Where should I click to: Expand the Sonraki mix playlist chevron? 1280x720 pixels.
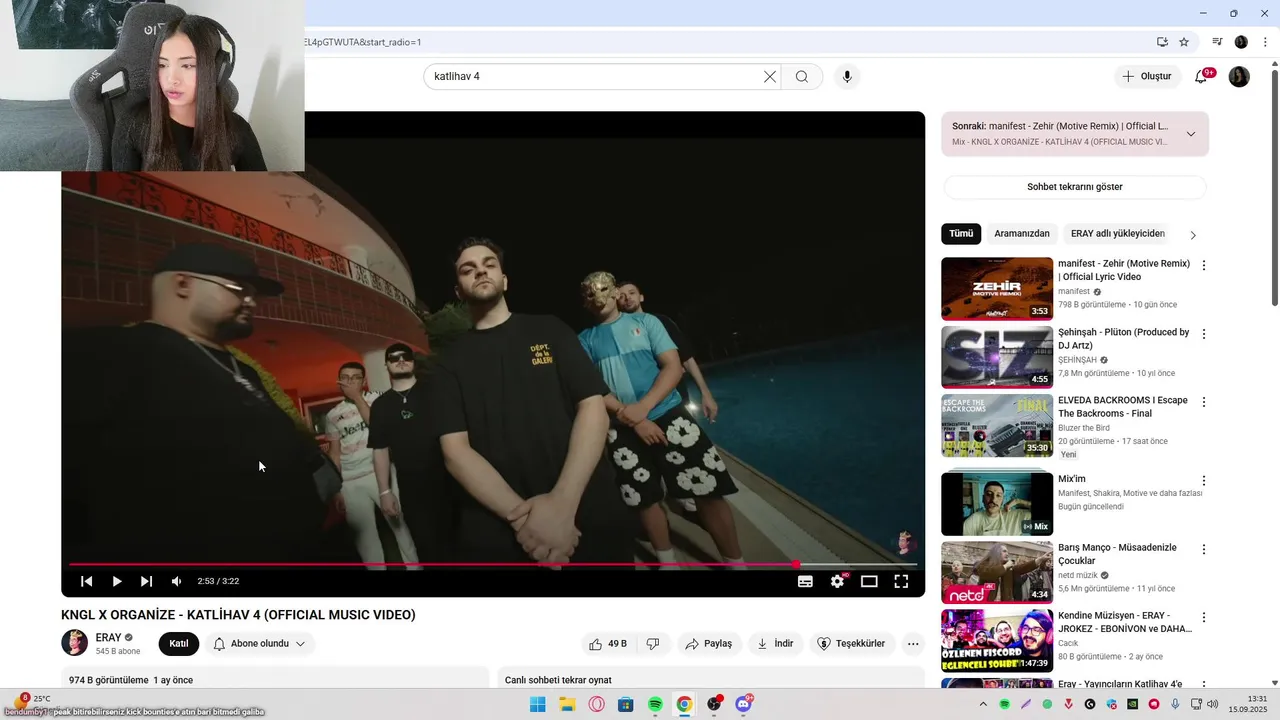[1191, 134]
